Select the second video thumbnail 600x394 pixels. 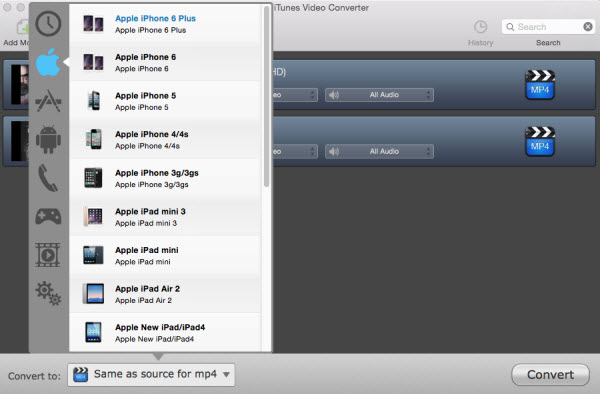tap(20, 141)
